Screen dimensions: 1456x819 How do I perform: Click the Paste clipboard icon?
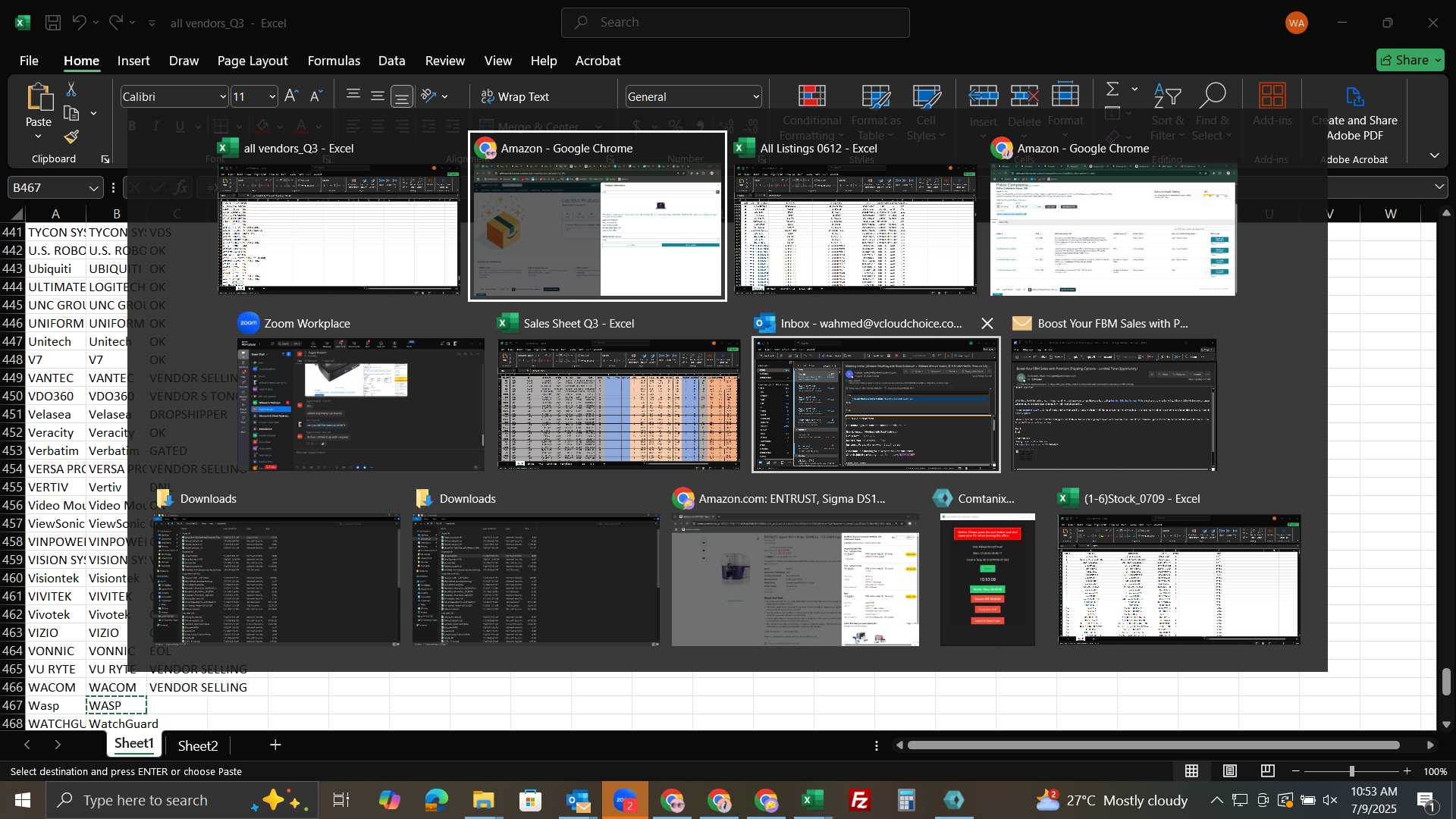coord(39,98)
